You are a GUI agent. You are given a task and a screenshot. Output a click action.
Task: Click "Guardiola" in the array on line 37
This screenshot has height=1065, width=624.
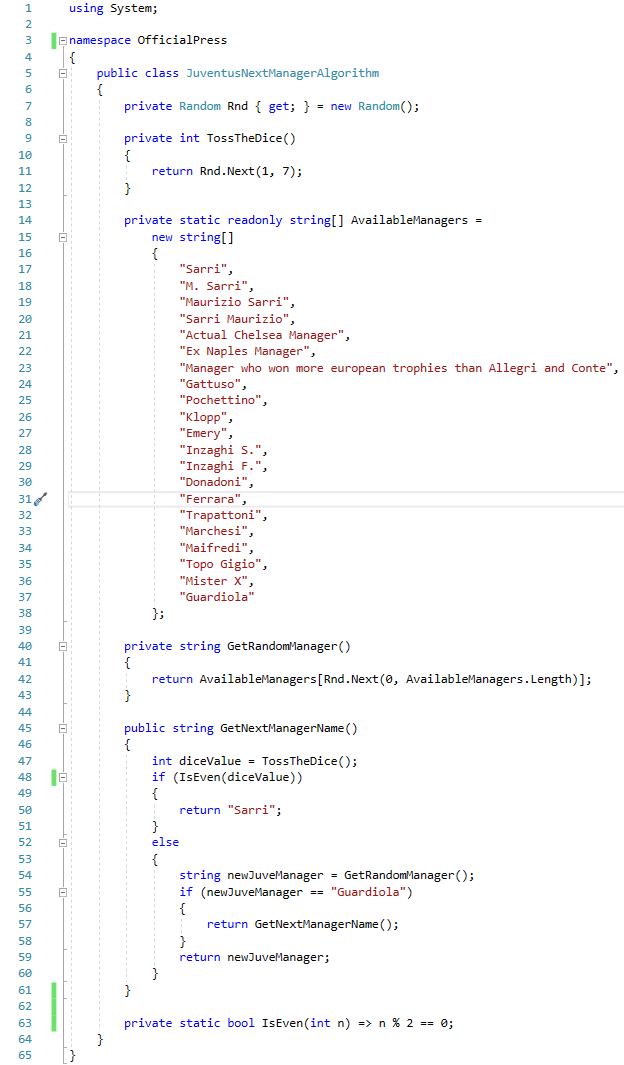217,597
